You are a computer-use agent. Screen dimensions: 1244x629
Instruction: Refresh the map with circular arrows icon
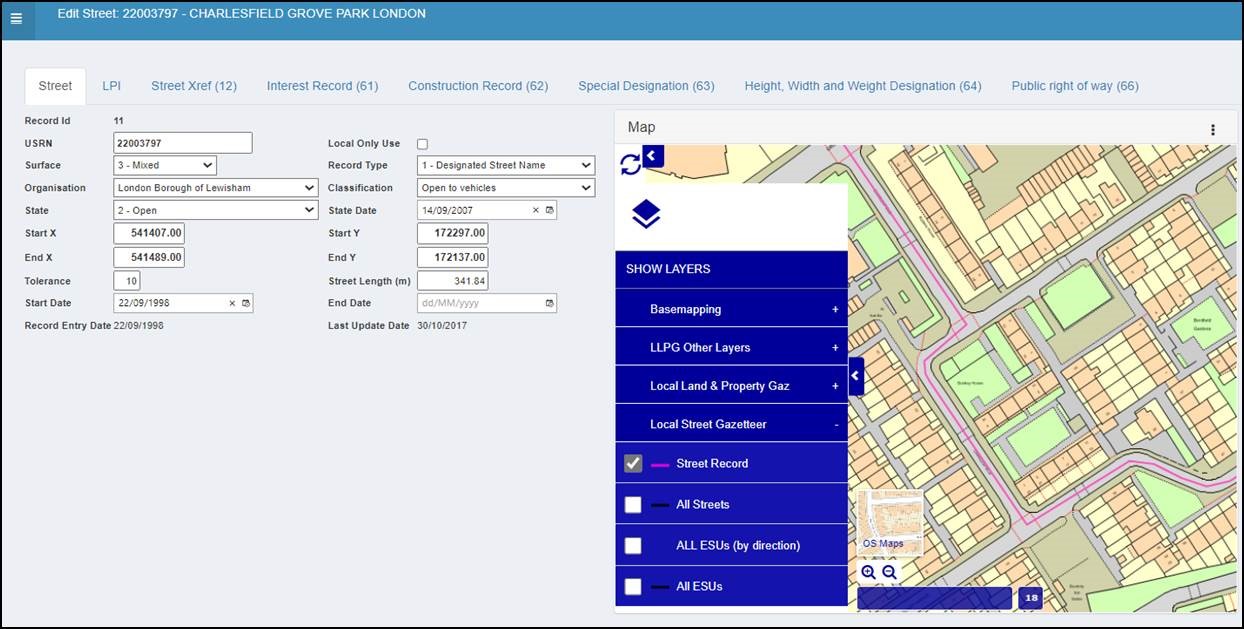[631, 164]
